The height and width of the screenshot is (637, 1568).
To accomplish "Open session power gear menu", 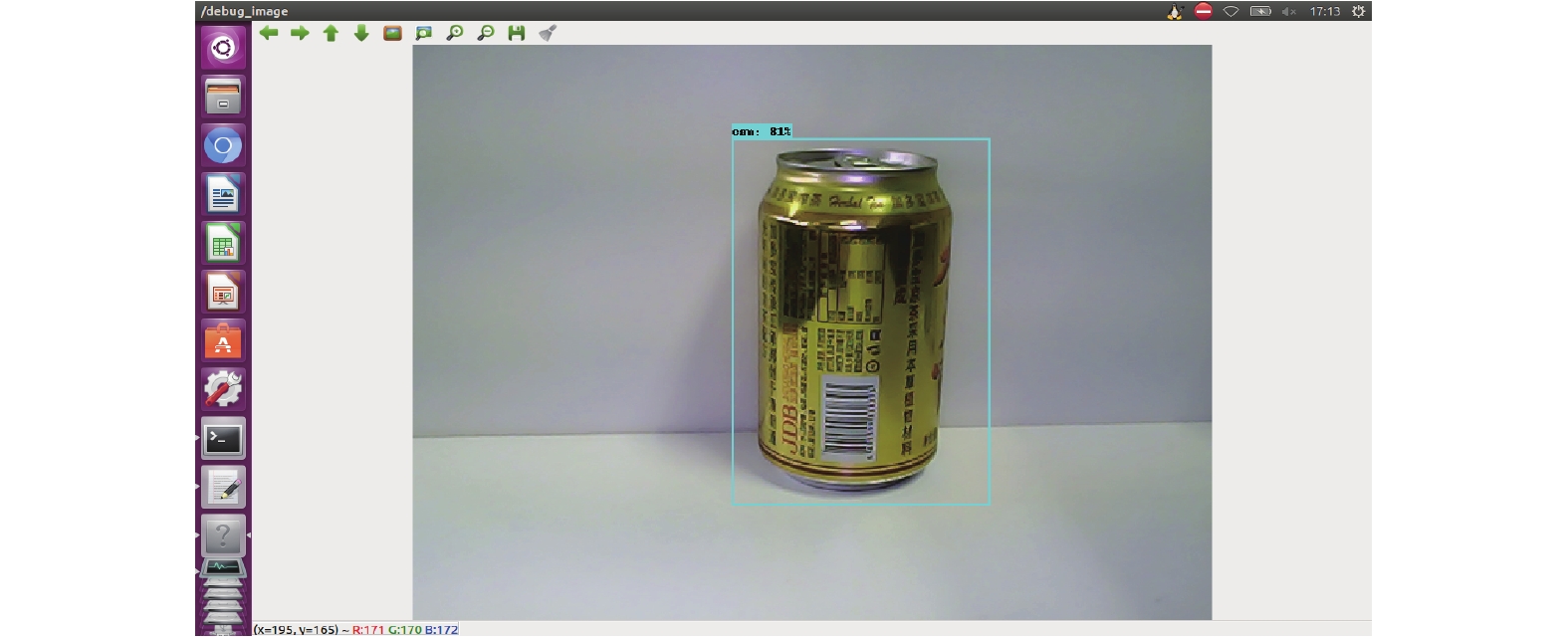I will tap(1358, 11).
